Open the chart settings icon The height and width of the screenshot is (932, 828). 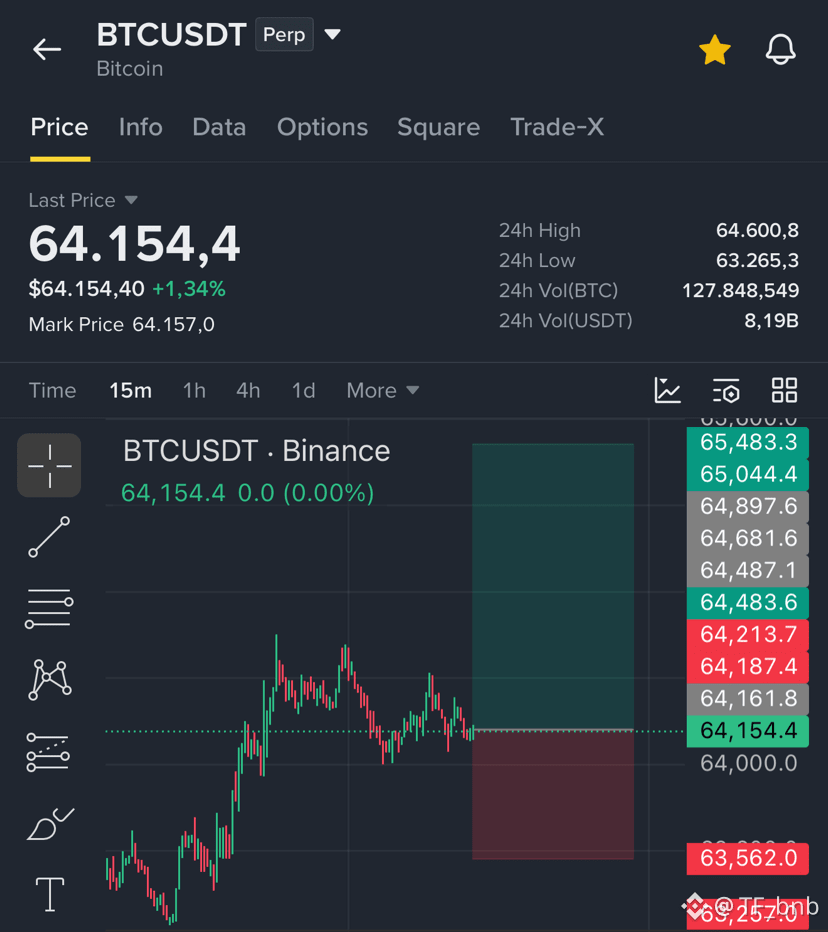point(726,391)
